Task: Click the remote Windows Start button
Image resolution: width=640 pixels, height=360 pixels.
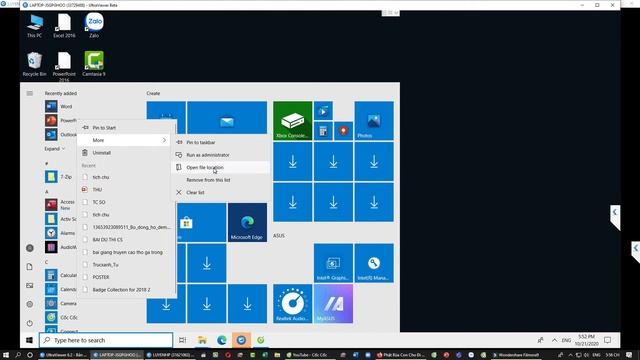Action: pyautogui.click(x=29, y=340)
